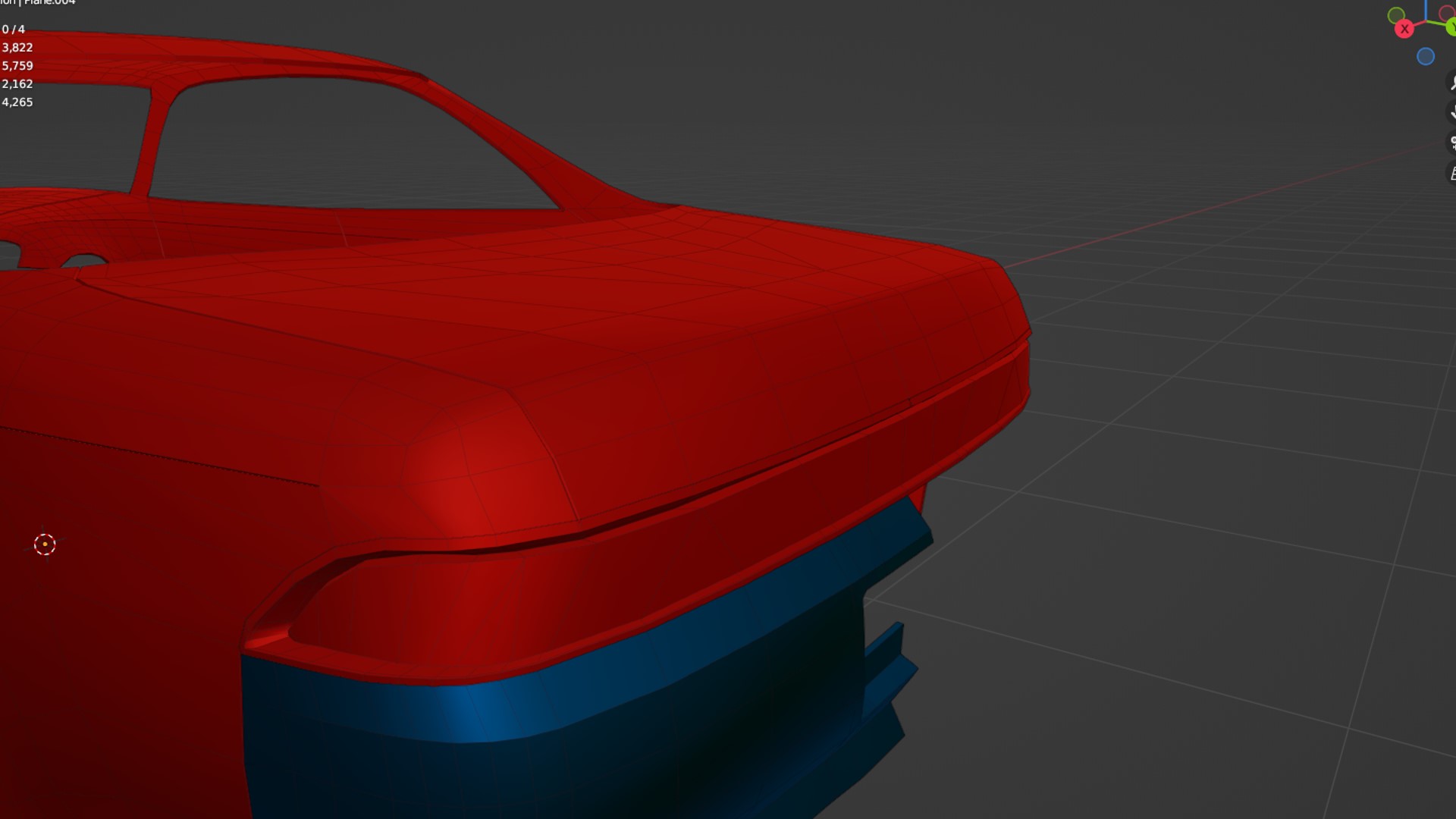The image size is (1456, 819).
Task: Toggle the camera view button
Action: pos(1451,143)
